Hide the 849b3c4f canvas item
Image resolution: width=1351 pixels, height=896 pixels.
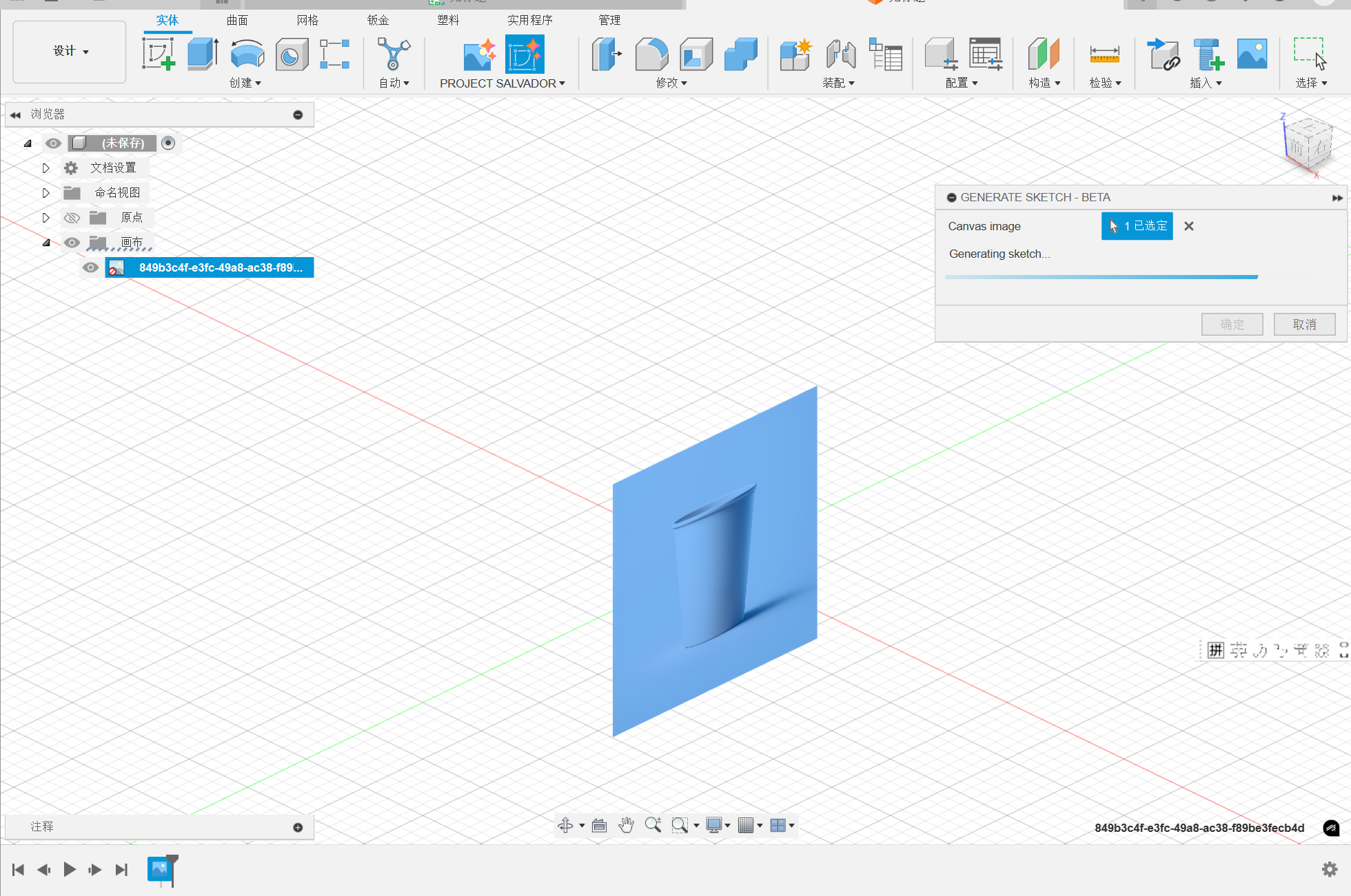click(x=90, y=267)
